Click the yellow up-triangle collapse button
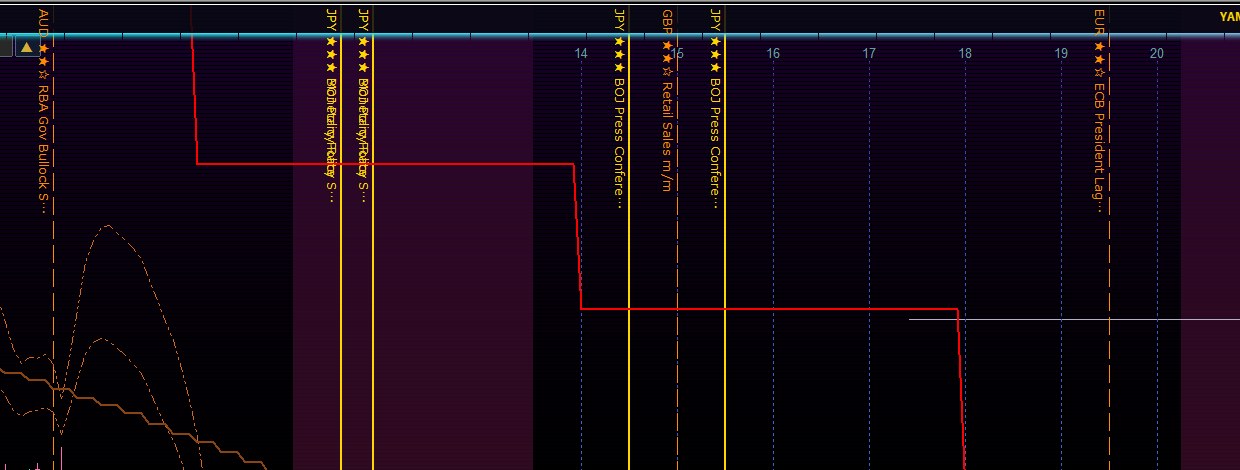The image size is (1240, 470). (x=27, y=46)
